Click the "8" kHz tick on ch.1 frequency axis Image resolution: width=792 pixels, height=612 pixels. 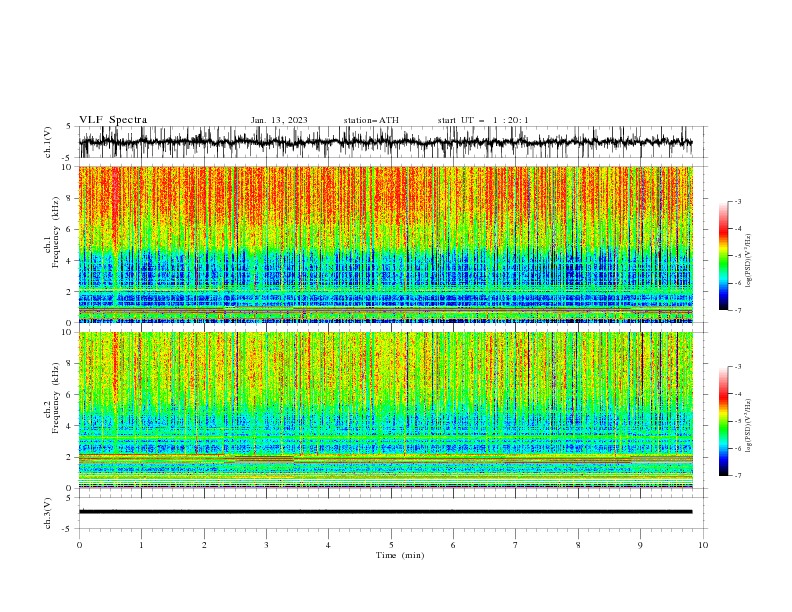(x=69, y=198)
